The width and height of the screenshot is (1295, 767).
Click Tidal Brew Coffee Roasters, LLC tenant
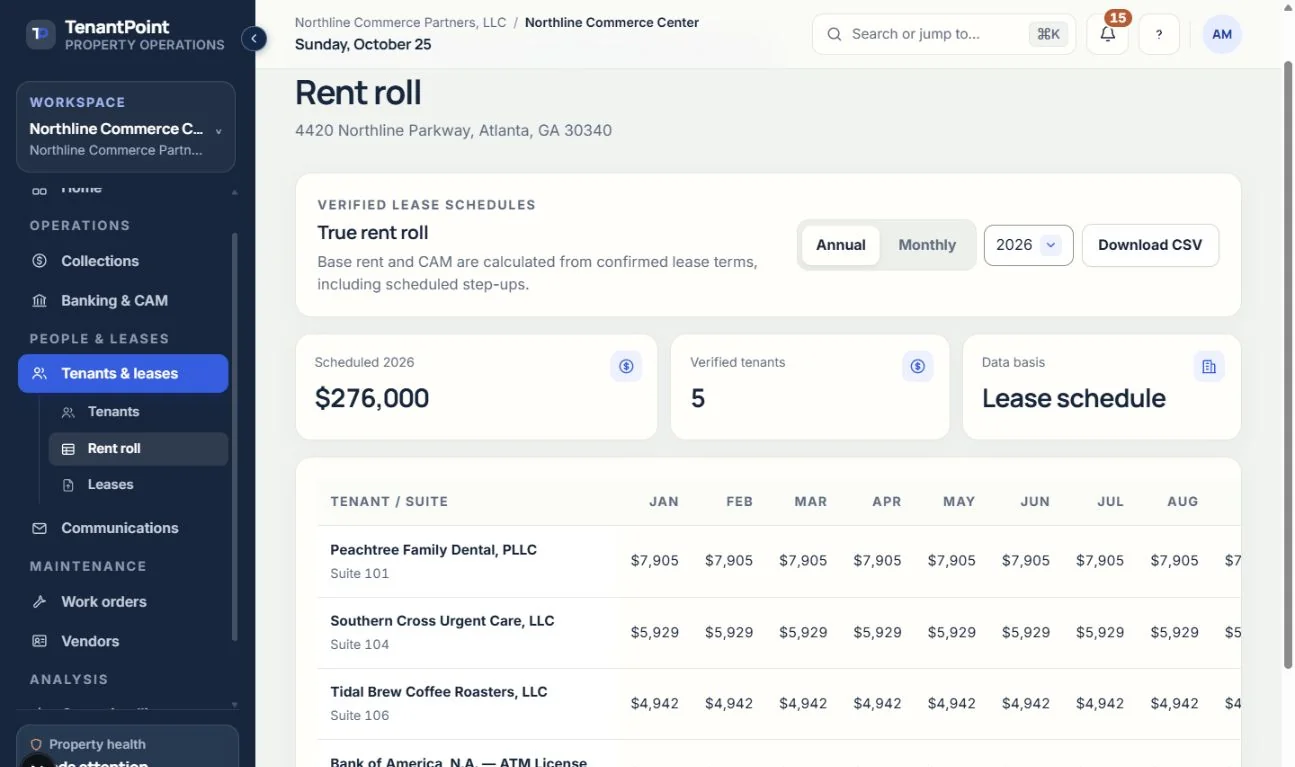pyautogui.click(x=439, y=692)
